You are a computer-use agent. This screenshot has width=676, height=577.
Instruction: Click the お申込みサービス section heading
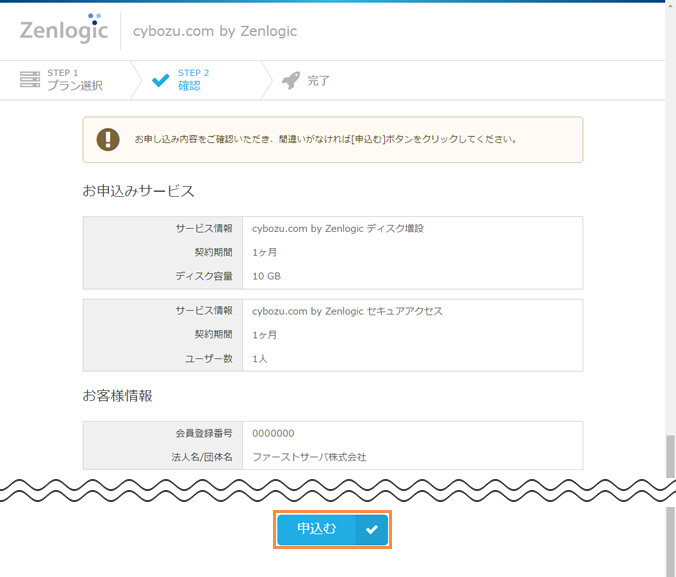click(138, 190)
